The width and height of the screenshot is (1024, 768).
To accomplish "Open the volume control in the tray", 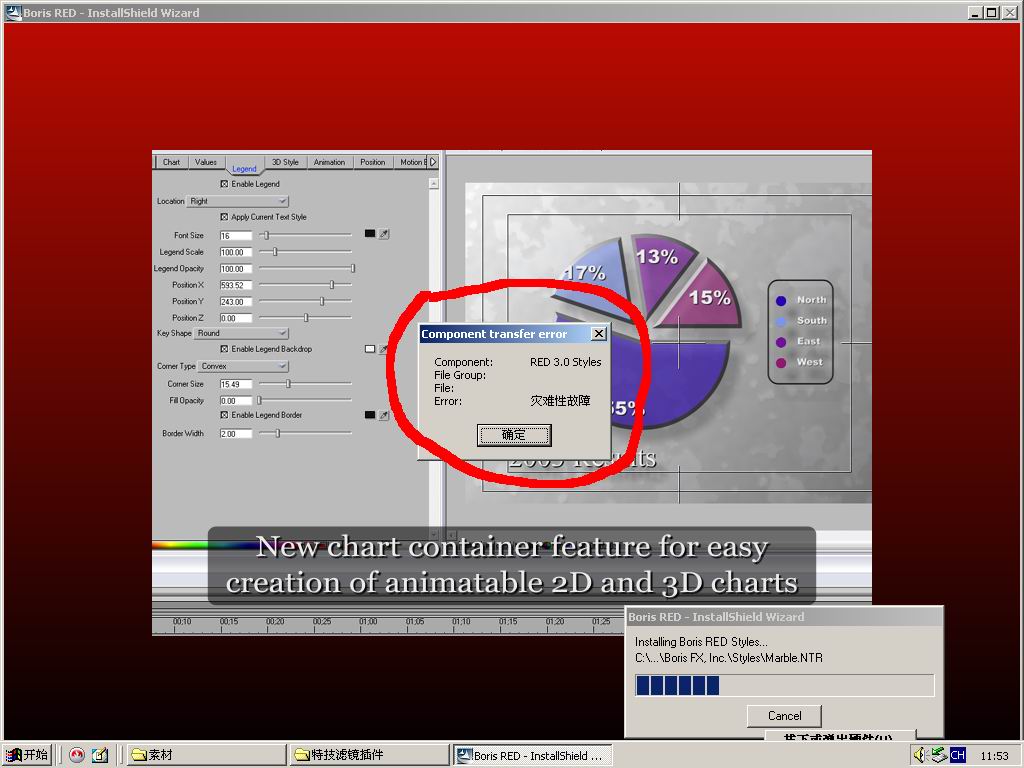I will (920, 755).
